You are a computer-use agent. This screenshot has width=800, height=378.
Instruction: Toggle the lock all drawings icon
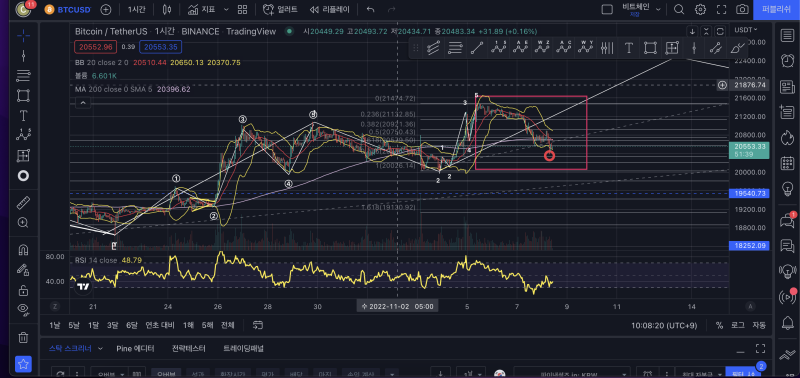point(23,291)
